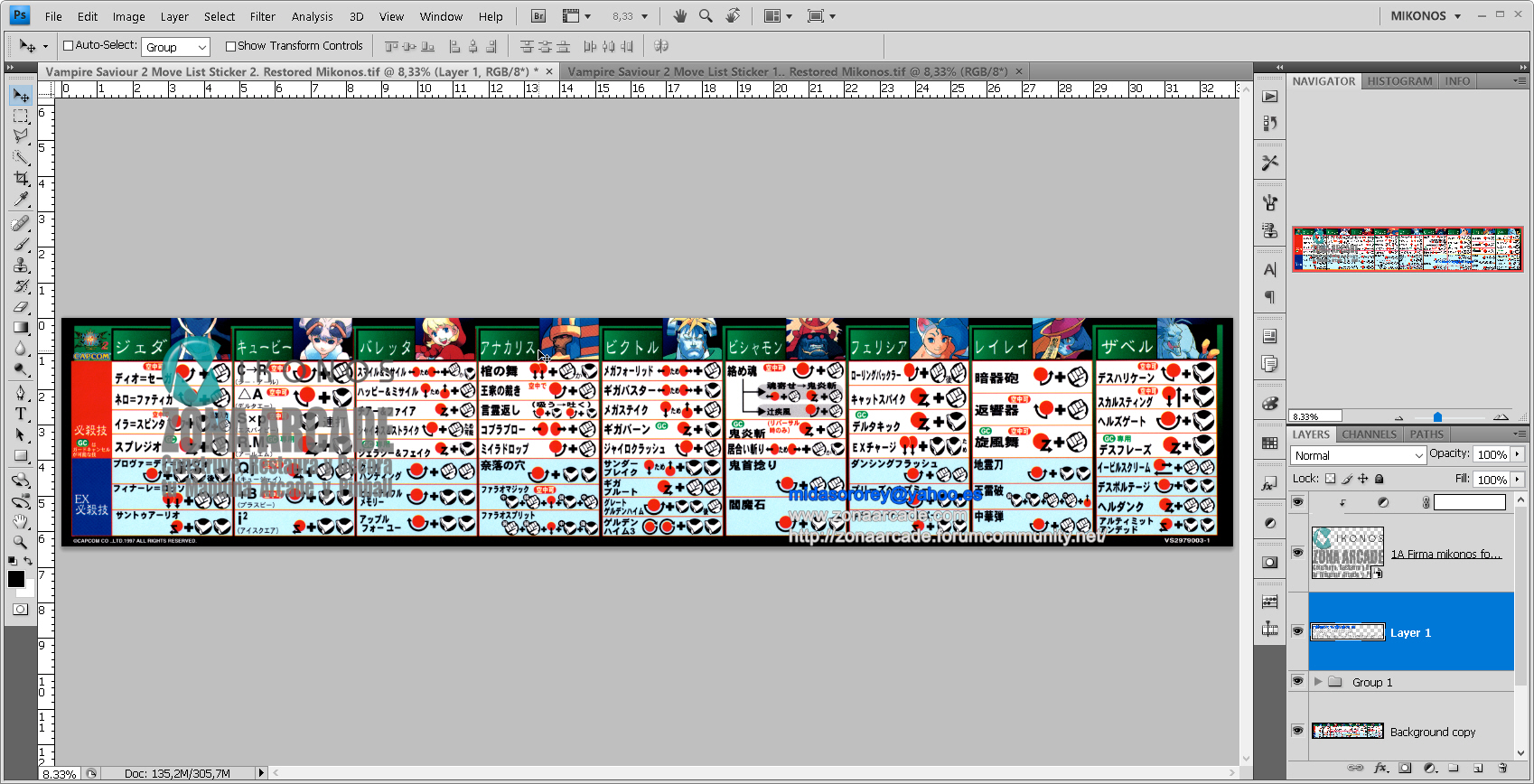
Task: Click the layer Opacity value field
Action: pyautogui.click(x=1492, y=454)
